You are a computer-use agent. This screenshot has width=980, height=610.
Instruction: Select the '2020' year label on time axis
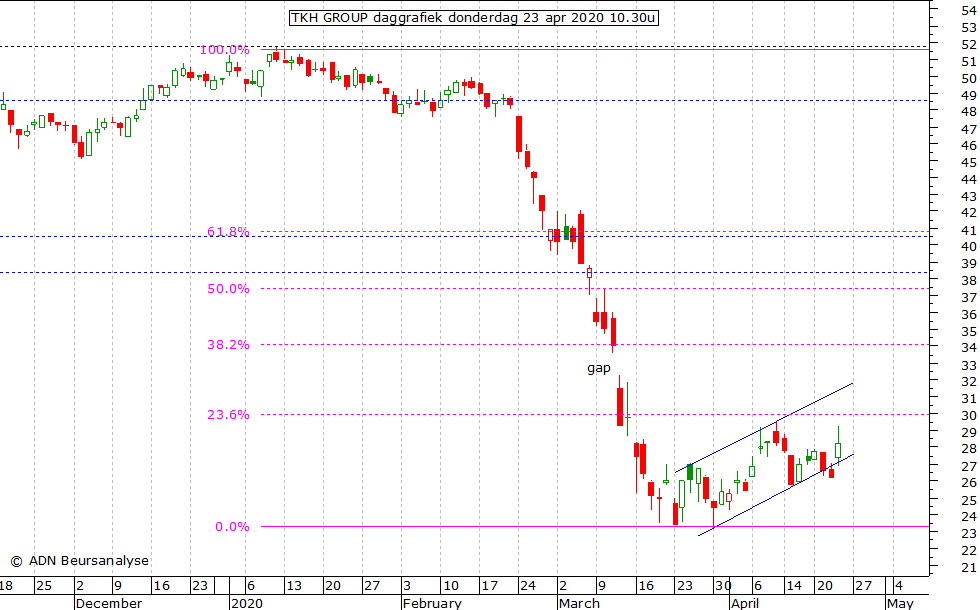[247, 603]
